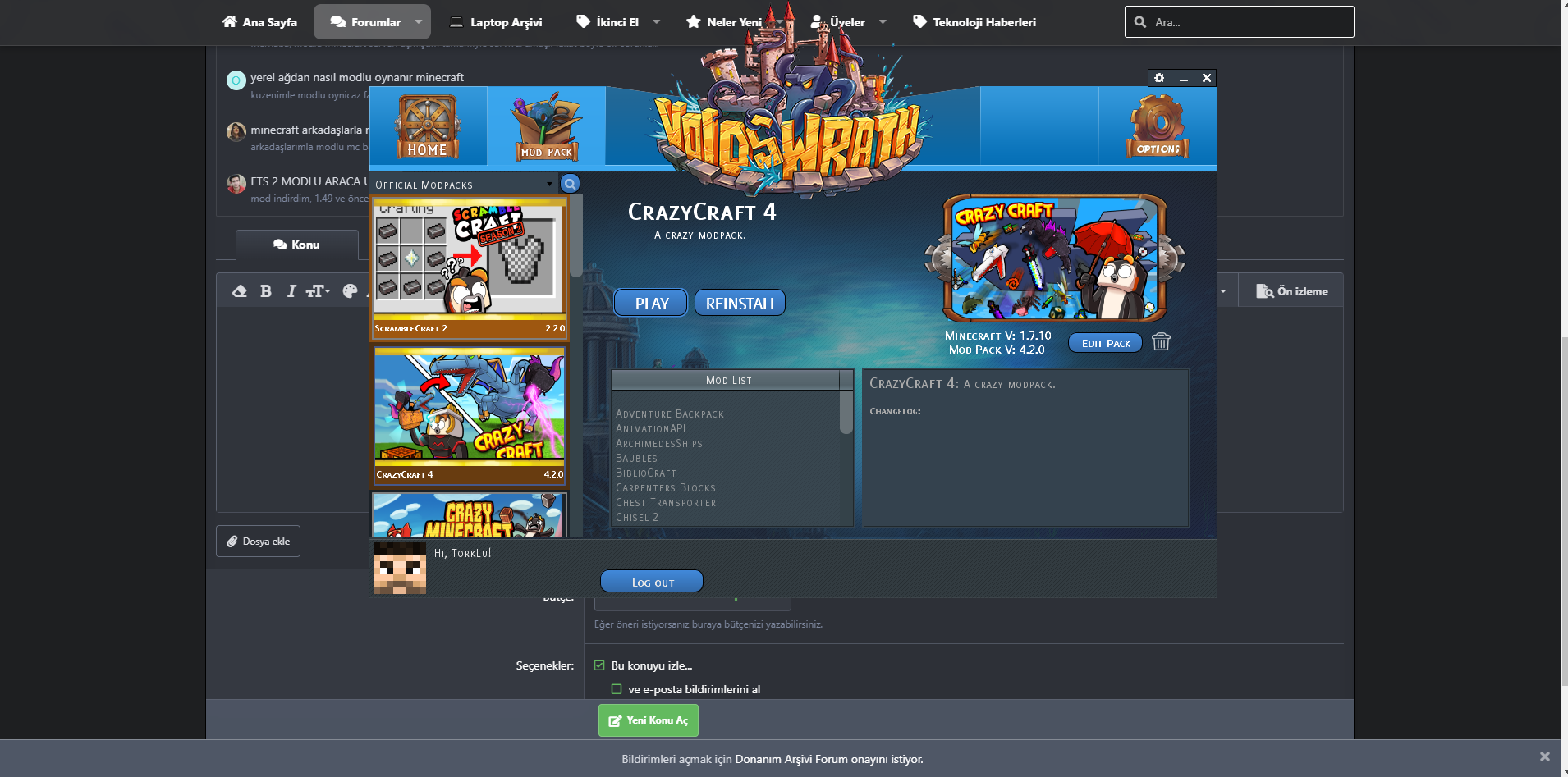Minimize the VoidsWrath launcher window
The height and width of the screenshot is (777, 1568).
1183,78
